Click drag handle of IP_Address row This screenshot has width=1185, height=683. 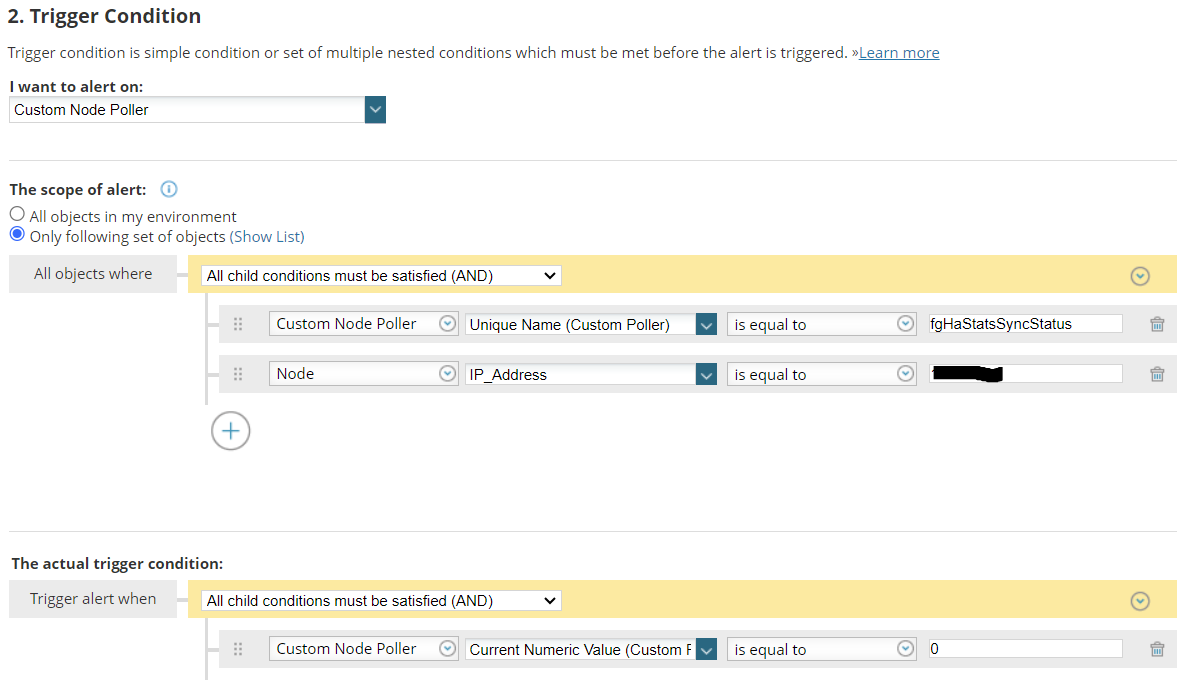click(x=238, y=374)
